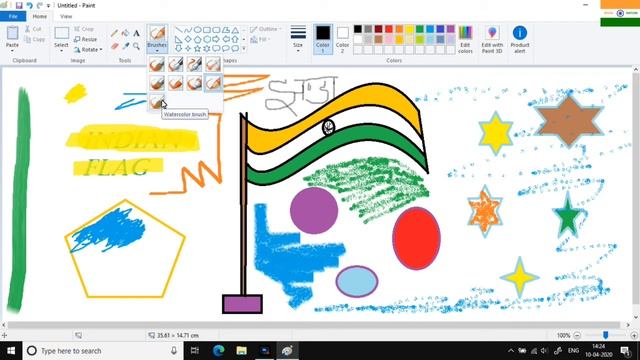The width and height of the screenshot is (640, 360).
Task: Open Microsoft Edge from taskbar
Action: tap(218, 351)
